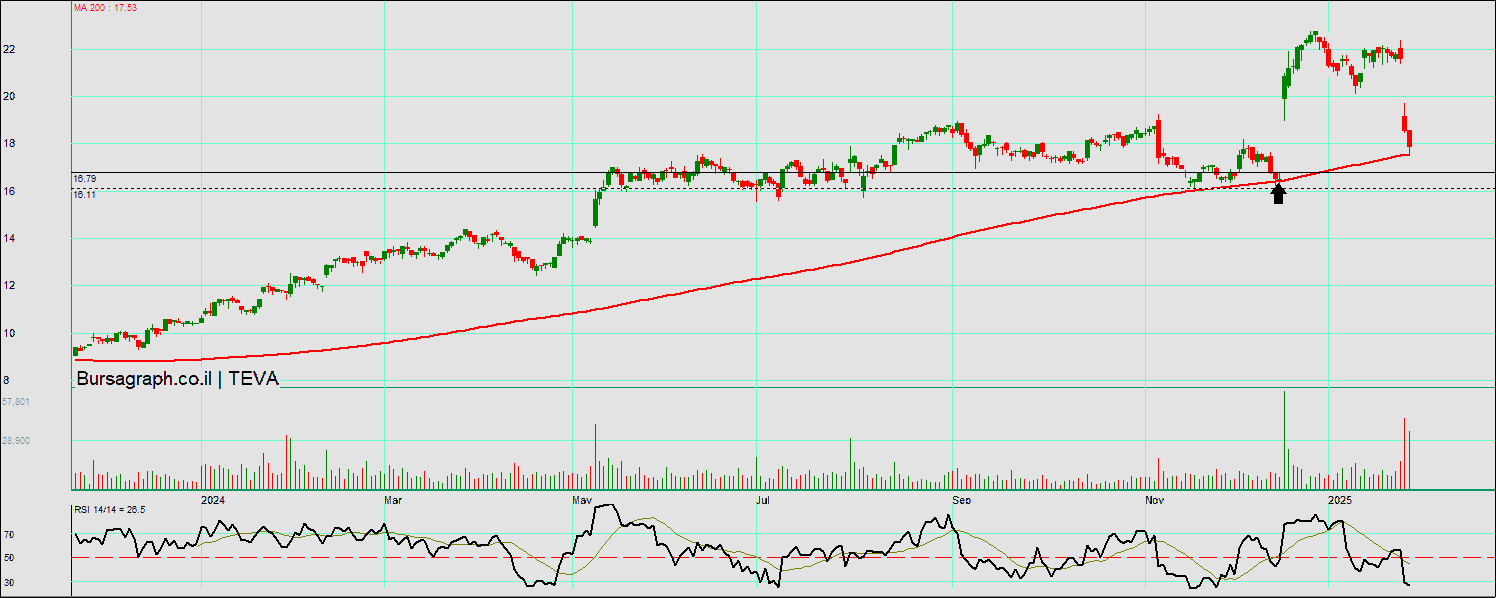Click the 28,900 volume scale label

coord(17,440)
